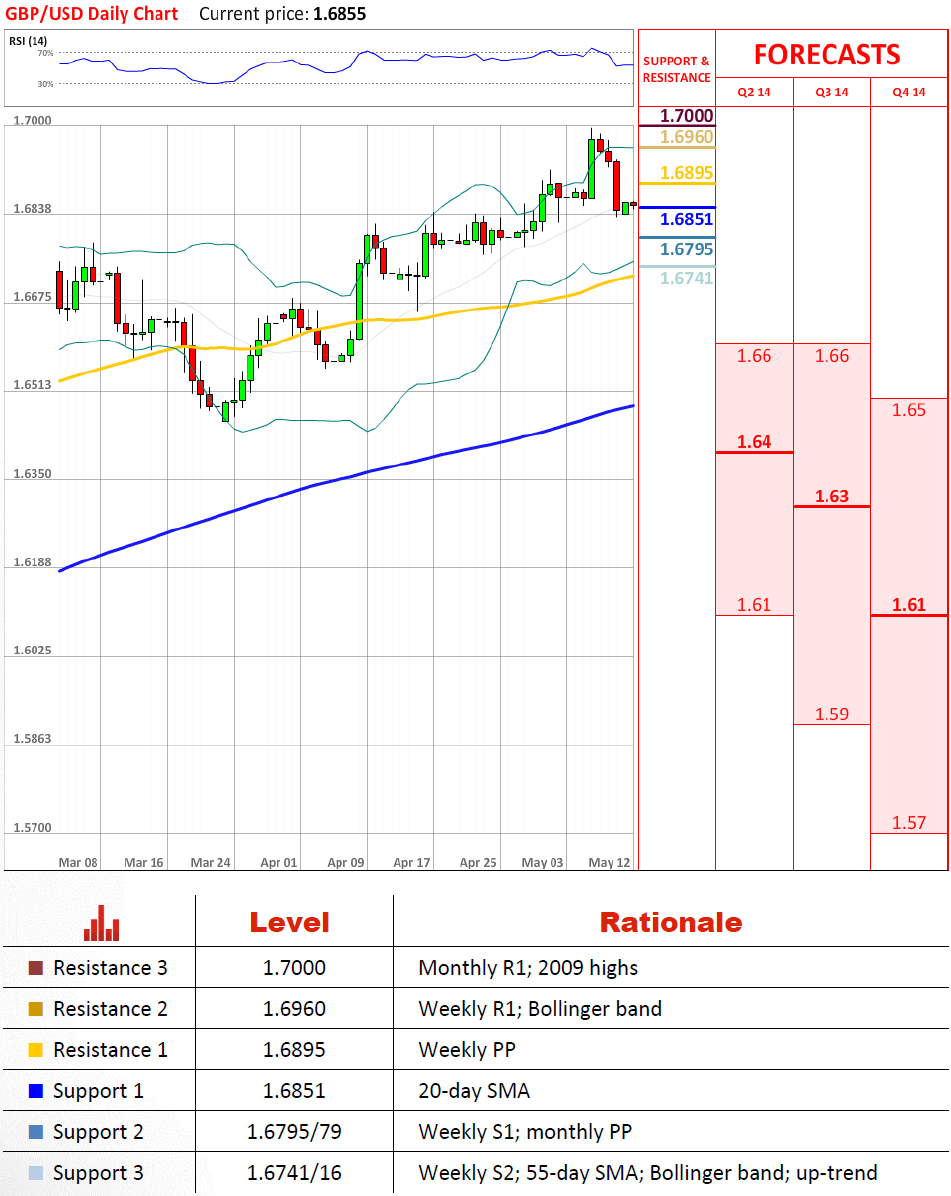Click the RSI (14) indicator label
This screenshot has width=951, height=1196.
point(29,40)
